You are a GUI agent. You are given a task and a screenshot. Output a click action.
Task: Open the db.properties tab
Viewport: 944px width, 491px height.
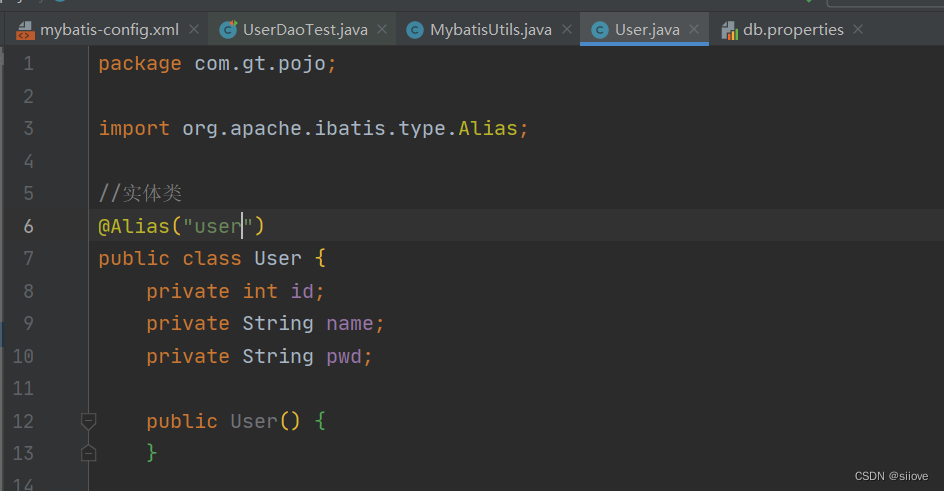click(x=793, y=29)
